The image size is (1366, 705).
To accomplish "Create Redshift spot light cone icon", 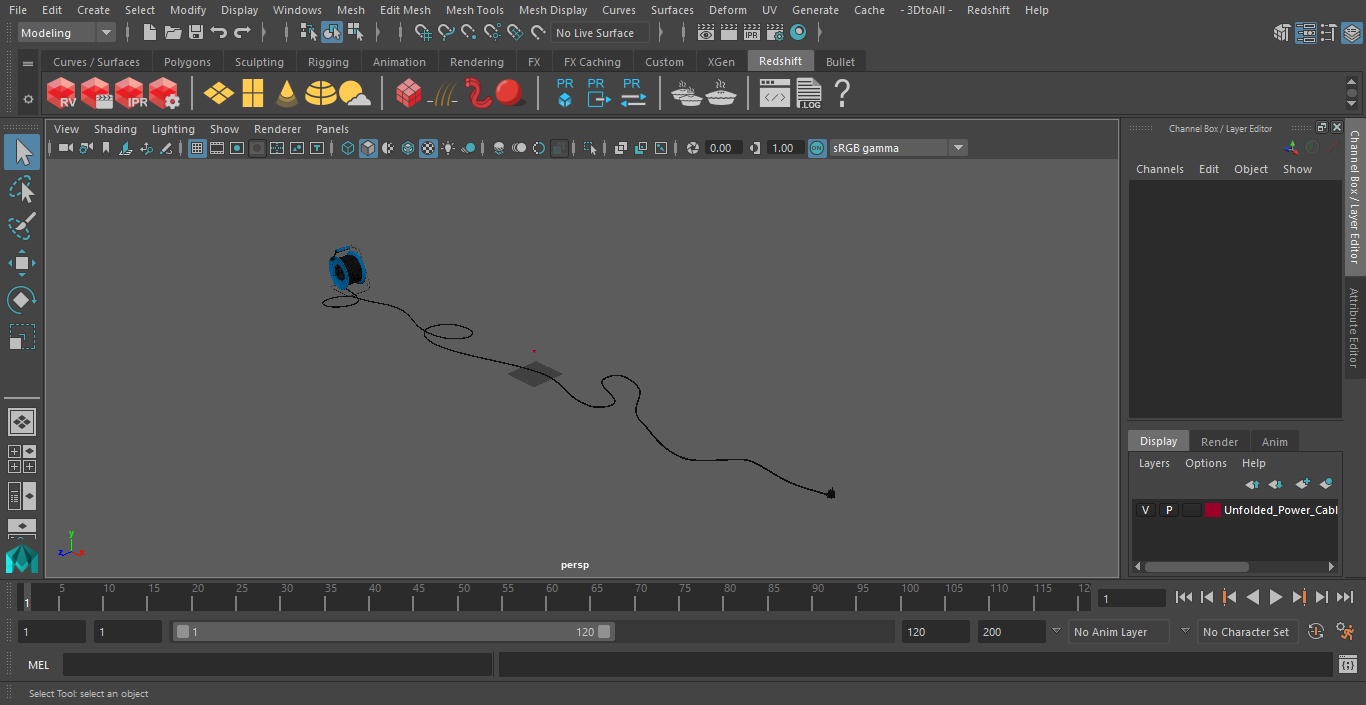I will point(287,94).
